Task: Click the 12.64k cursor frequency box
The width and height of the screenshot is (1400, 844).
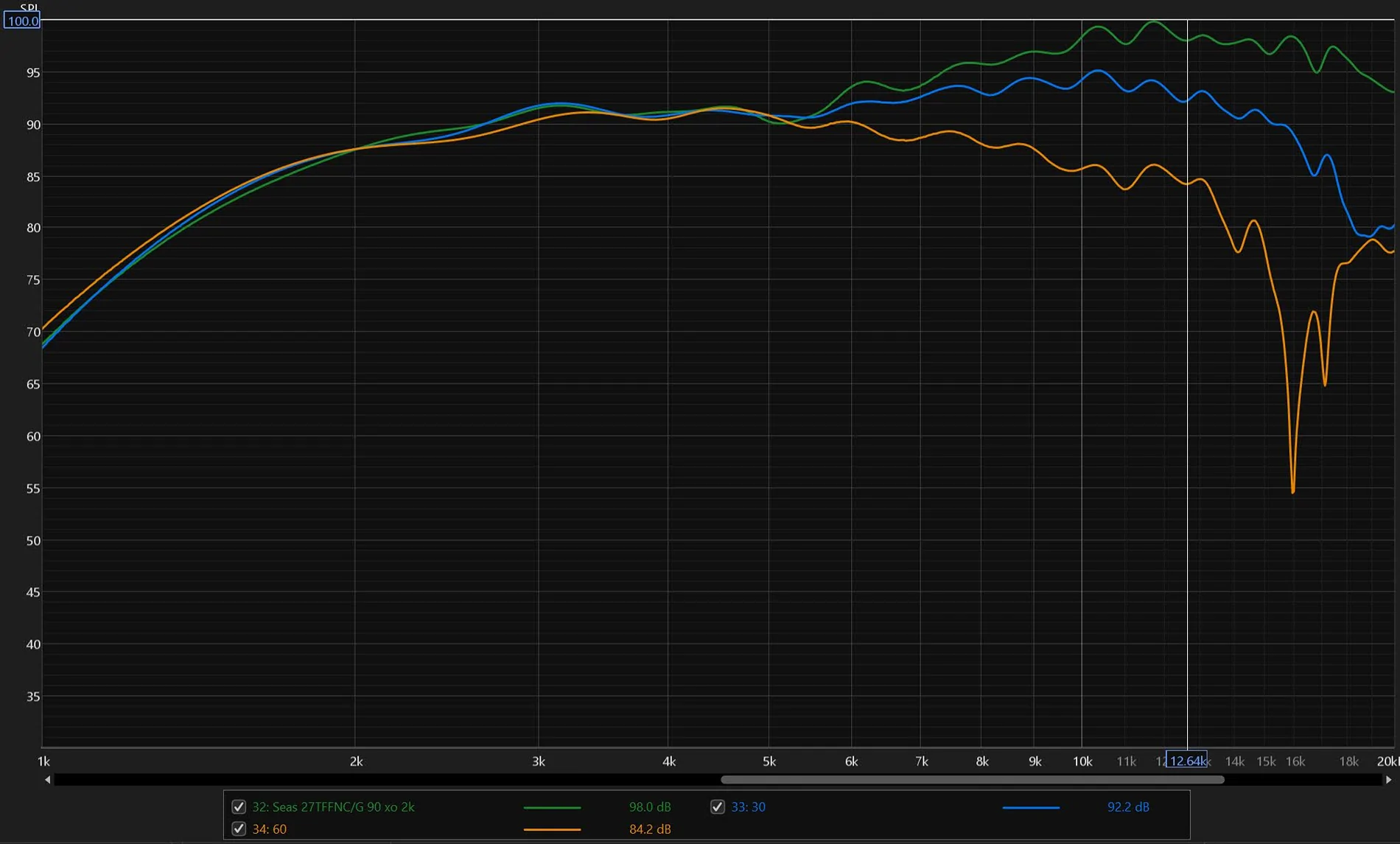Action: tap(1186, 761)
